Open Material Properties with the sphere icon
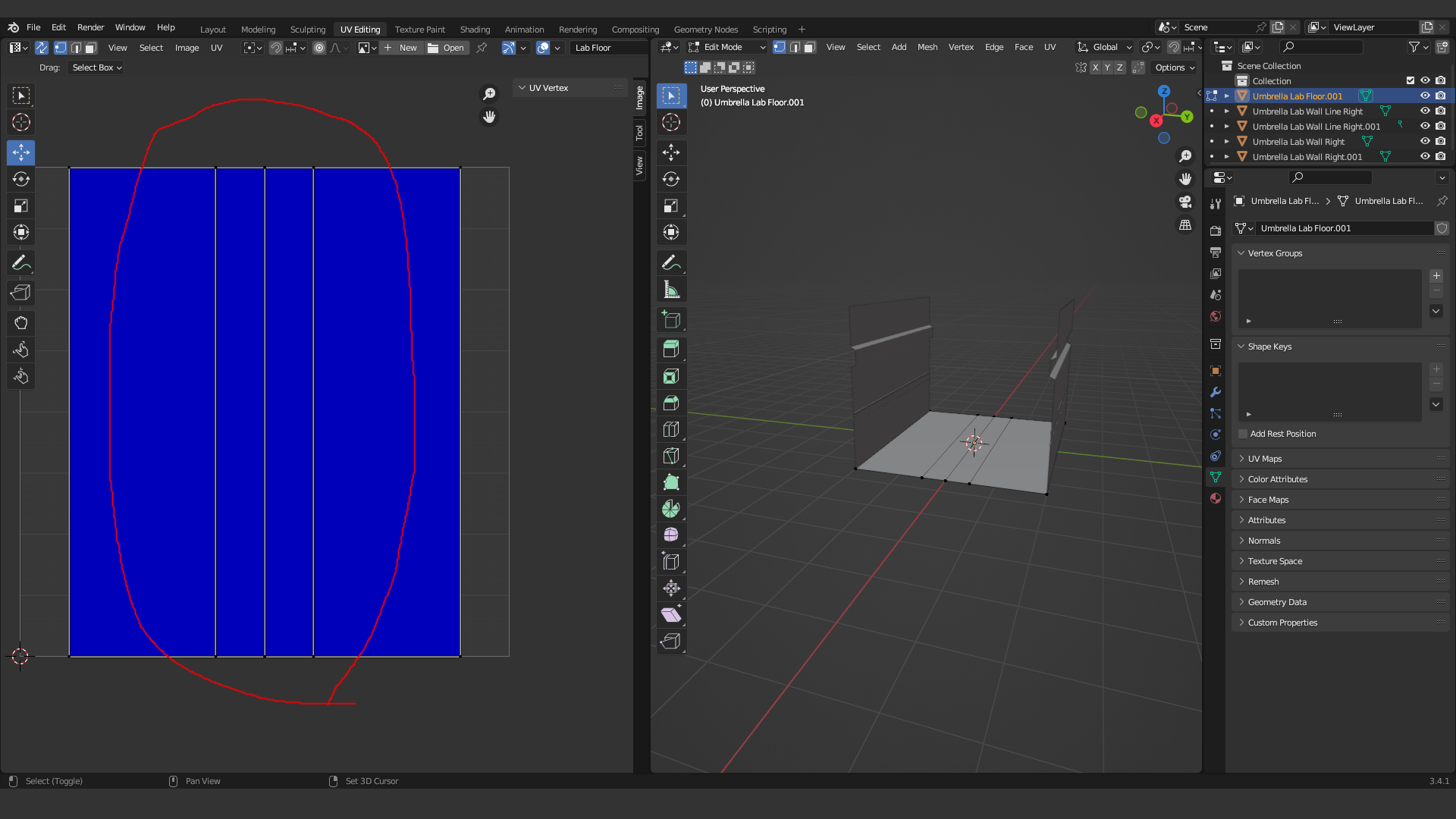The image size is (1456, 819). [x=1215, y=498]
